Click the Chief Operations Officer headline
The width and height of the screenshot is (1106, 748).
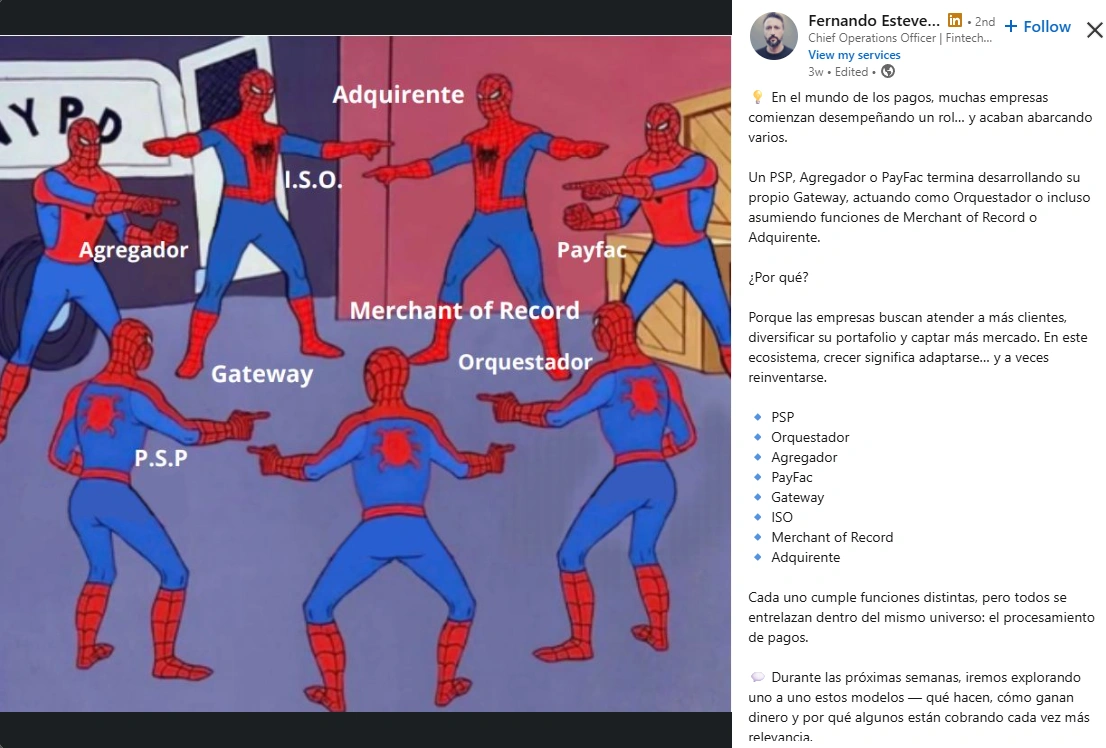point(900,38)
